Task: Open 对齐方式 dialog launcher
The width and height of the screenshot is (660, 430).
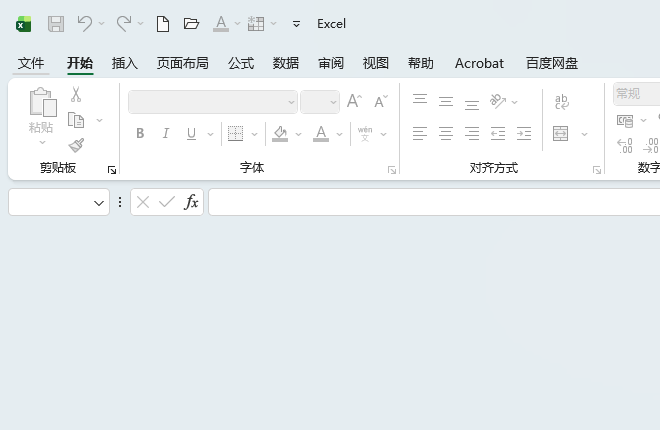Action: (596, 170)
